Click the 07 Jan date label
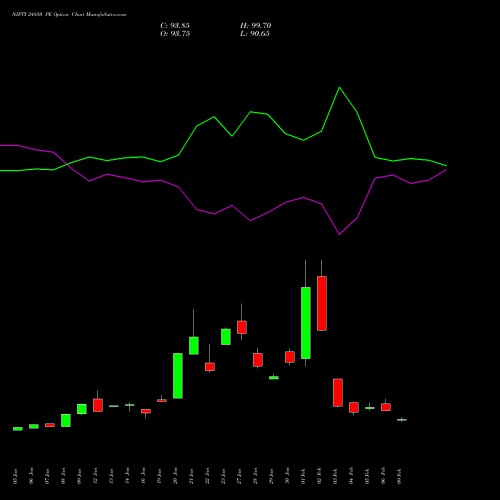This screenshot has height=500, width=500. point(48,476)
